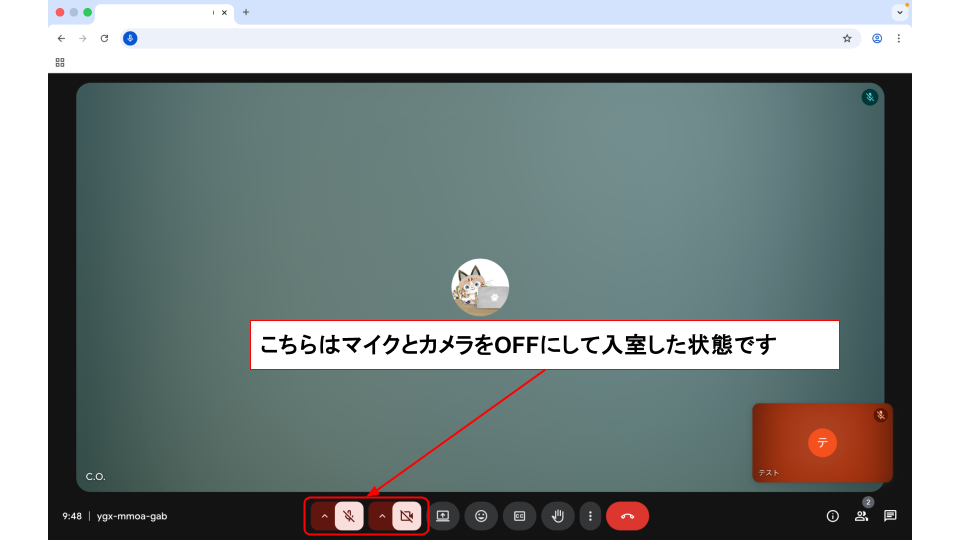This screenshot has width=960, height=540.
Task: Turn on the camera button
Action: 406,516
